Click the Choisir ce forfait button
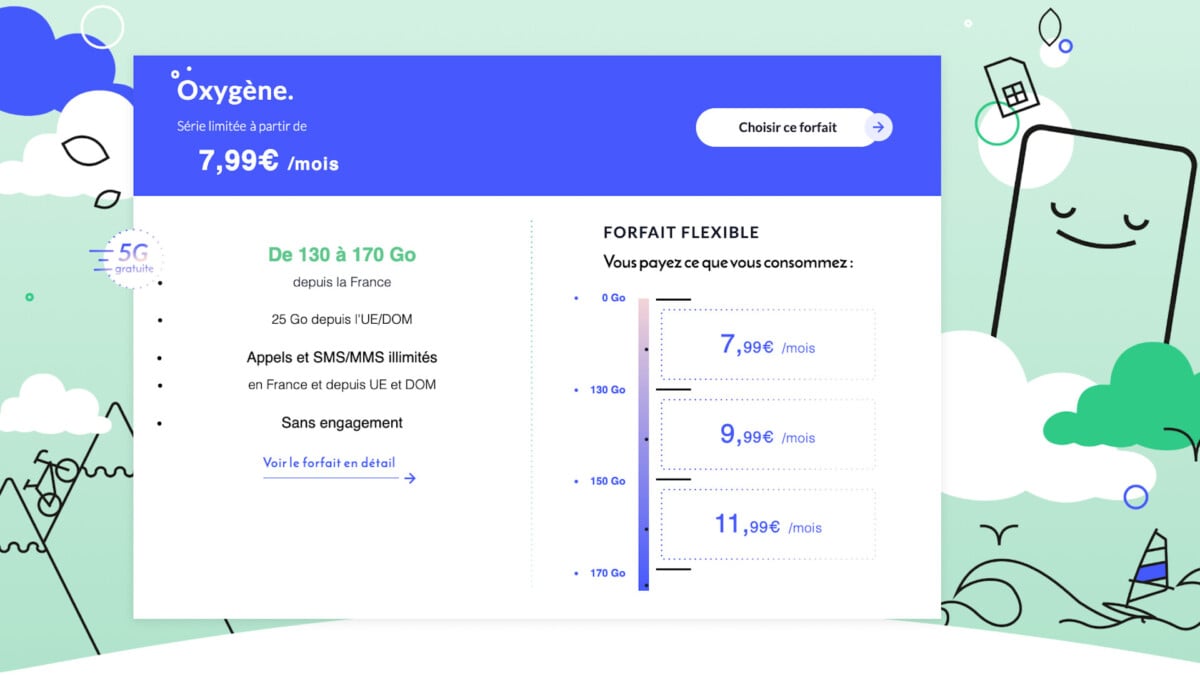The height and width of the screenshot is (675, 1200). [786, 127]
